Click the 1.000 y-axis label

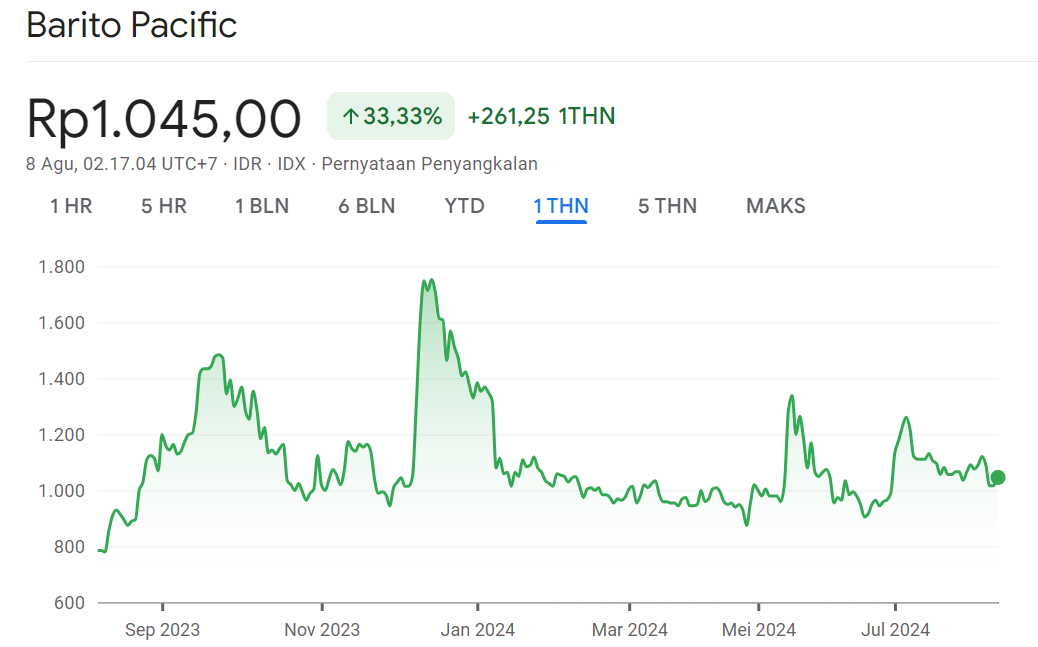[62, 491]
